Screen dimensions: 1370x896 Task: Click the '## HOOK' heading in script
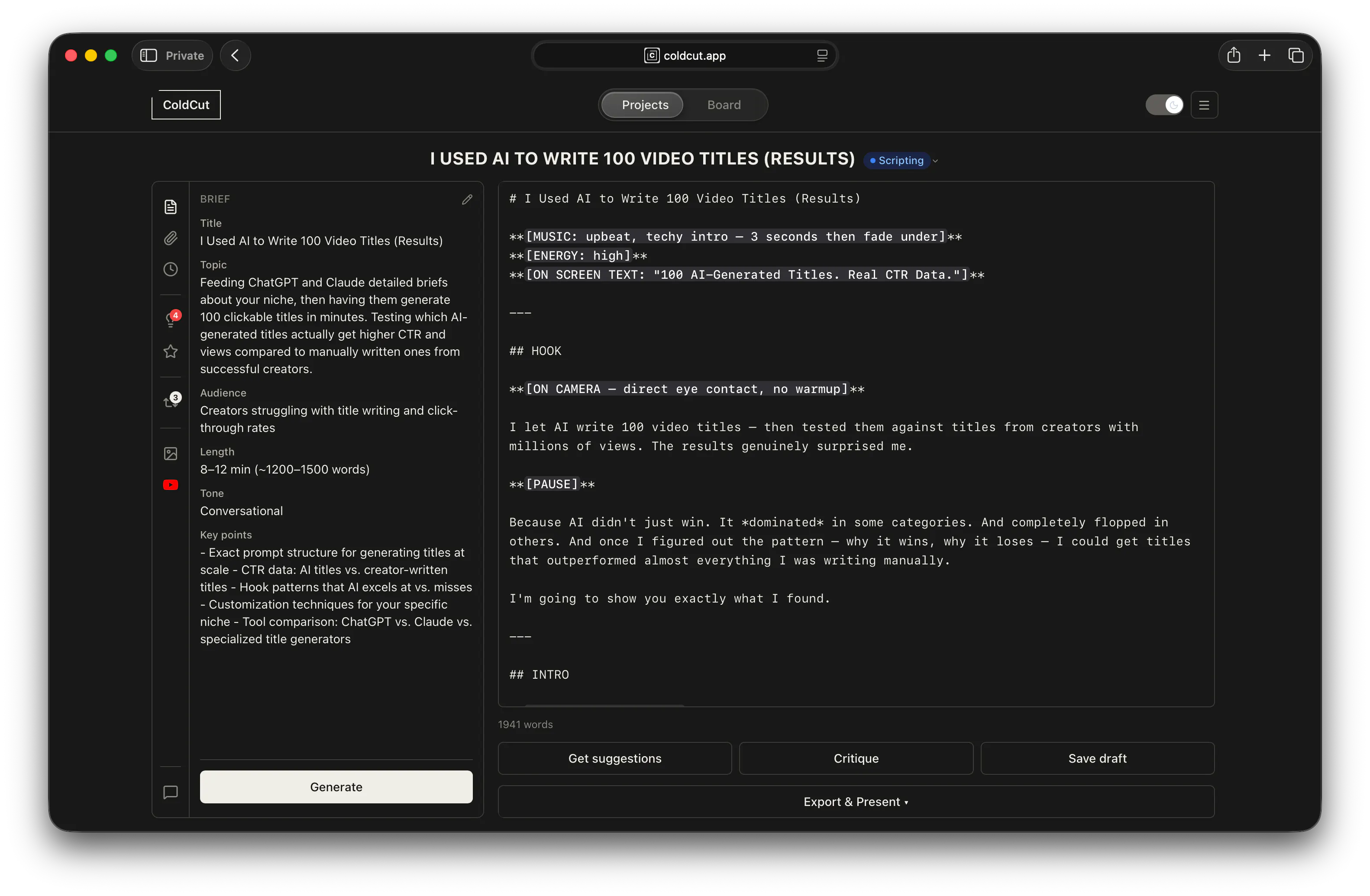(x=535, y=351)
